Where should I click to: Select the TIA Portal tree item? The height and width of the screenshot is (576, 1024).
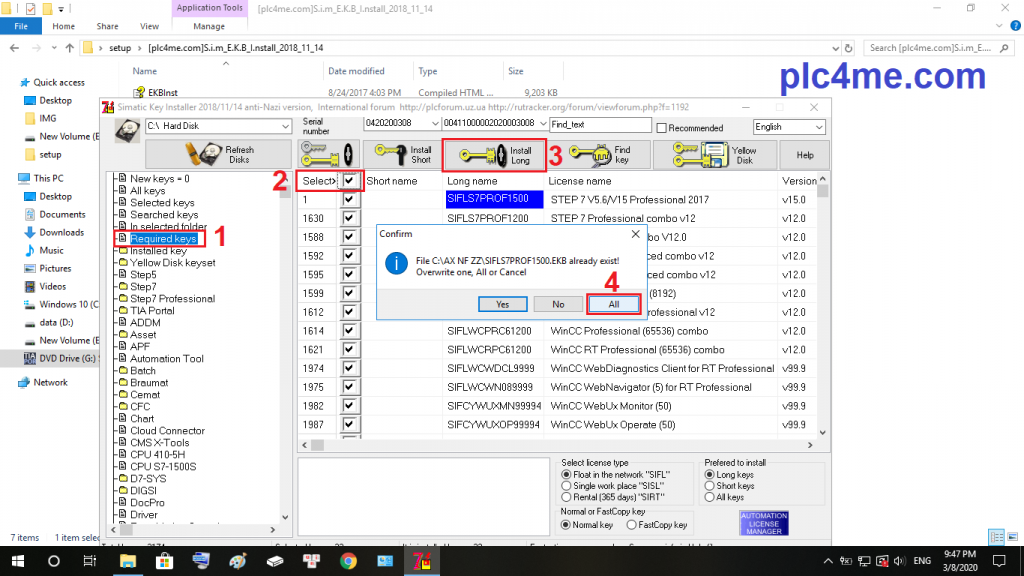[x=152, y=311]
